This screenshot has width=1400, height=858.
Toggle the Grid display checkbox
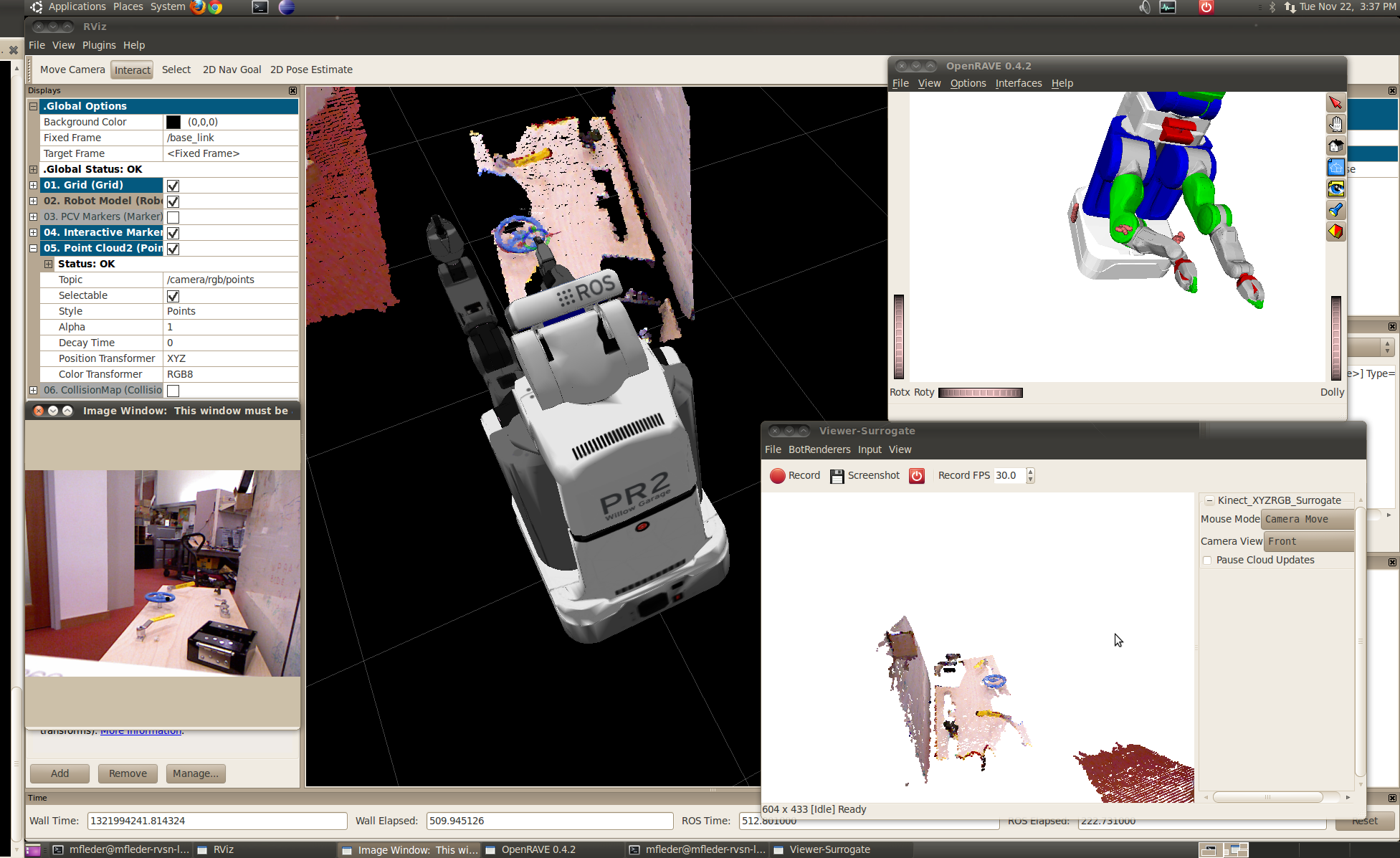tap(173, 186)
